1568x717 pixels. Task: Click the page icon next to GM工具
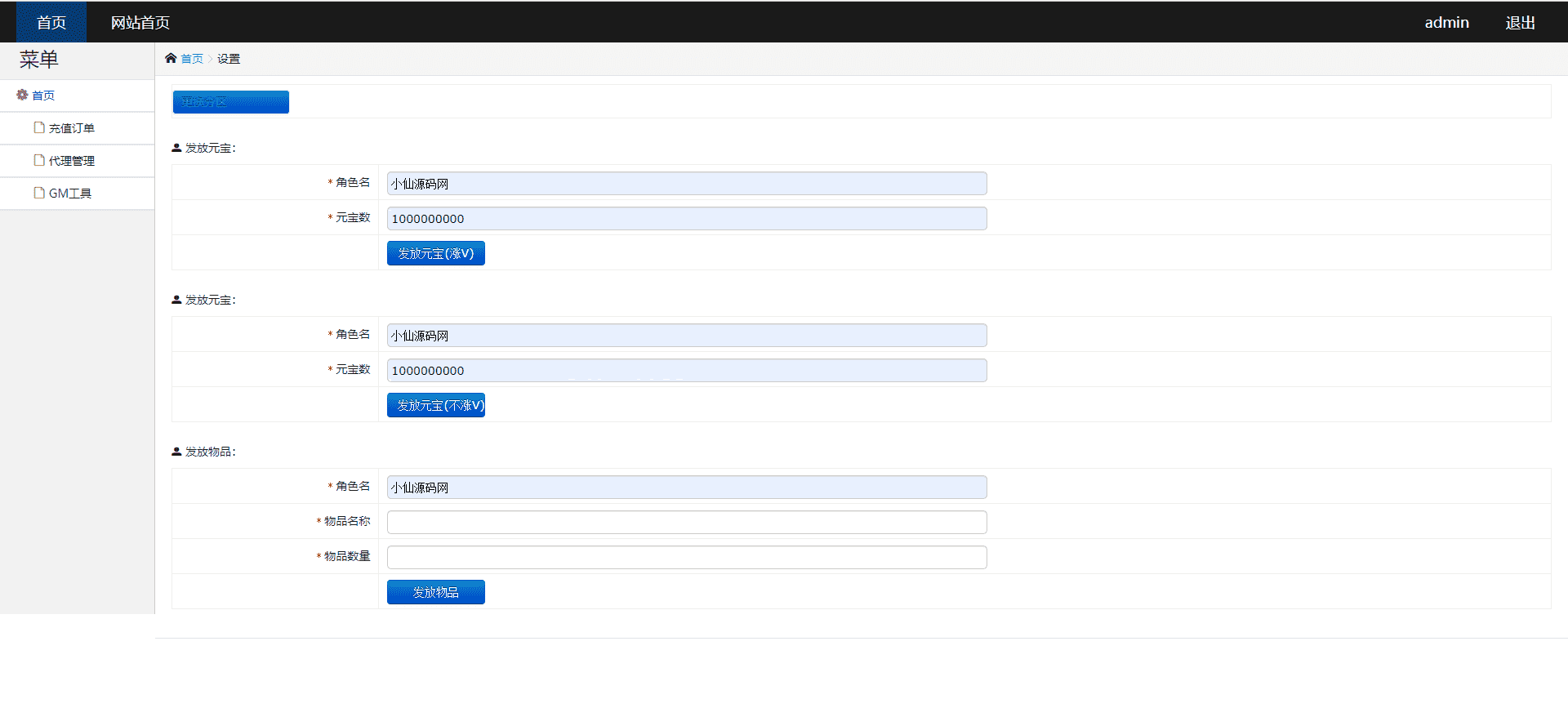[39, 193]
